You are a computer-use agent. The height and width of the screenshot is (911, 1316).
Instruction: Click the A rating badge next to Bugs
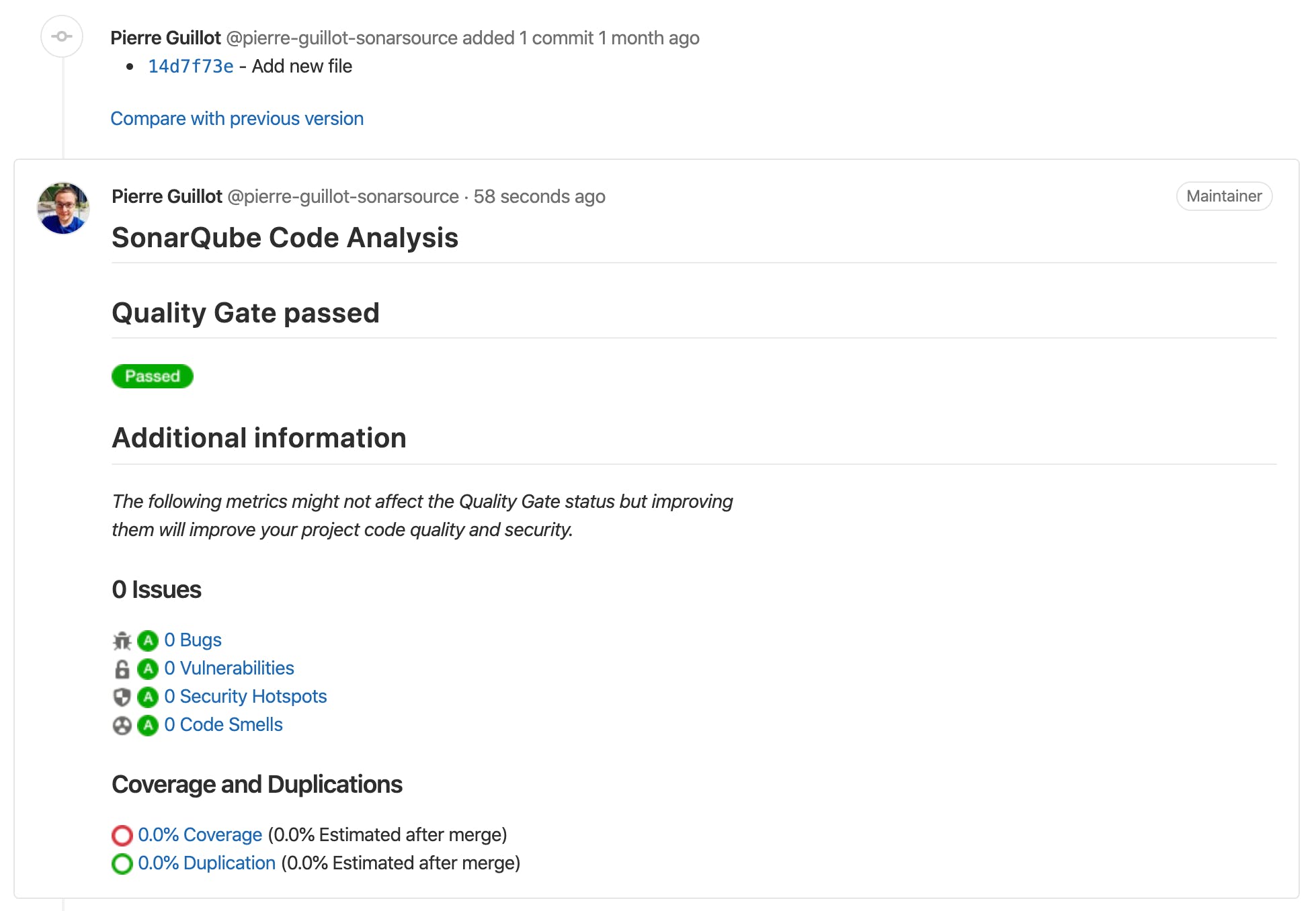[148, 641]
